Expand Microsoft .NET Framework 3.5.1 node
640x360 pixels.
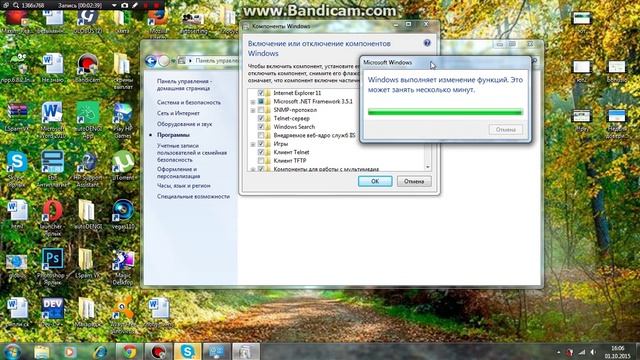click(253, 102)
